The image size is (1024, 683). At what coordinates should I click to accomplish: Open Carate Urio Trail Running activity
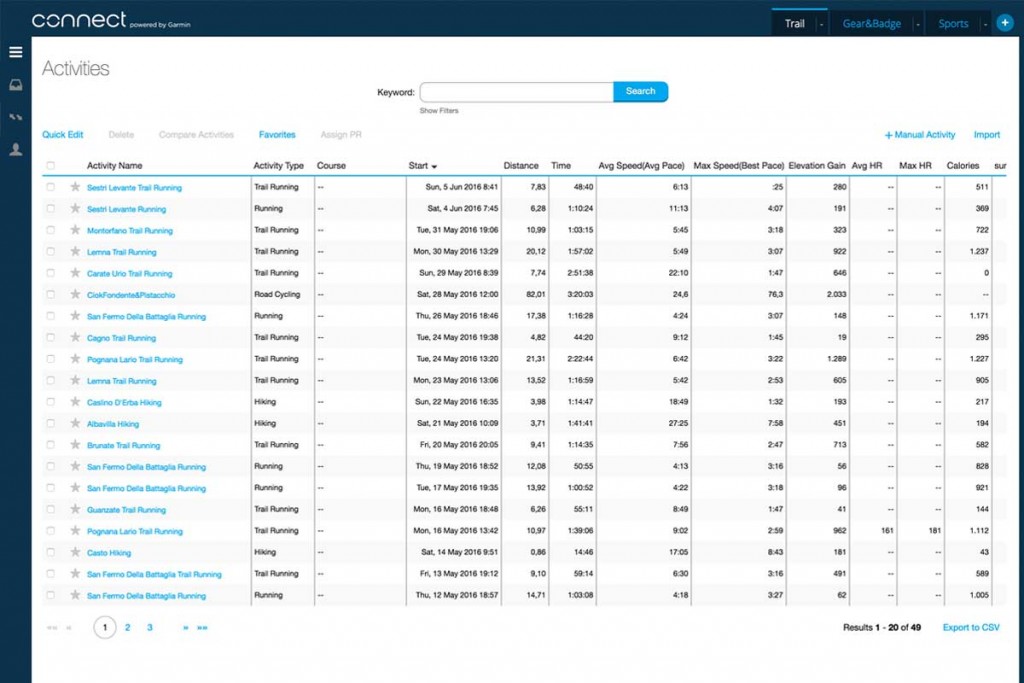129,274
